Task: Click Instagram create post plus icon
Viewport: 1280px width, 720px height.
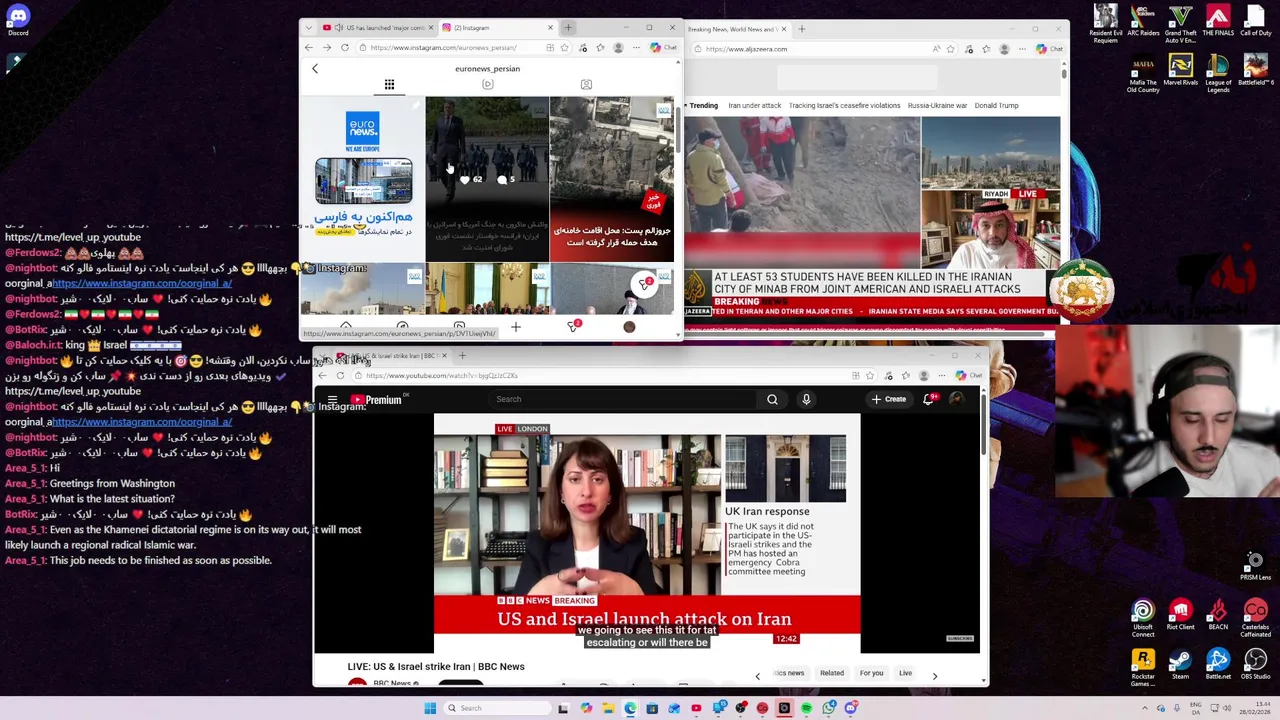Action: [515, 327]
